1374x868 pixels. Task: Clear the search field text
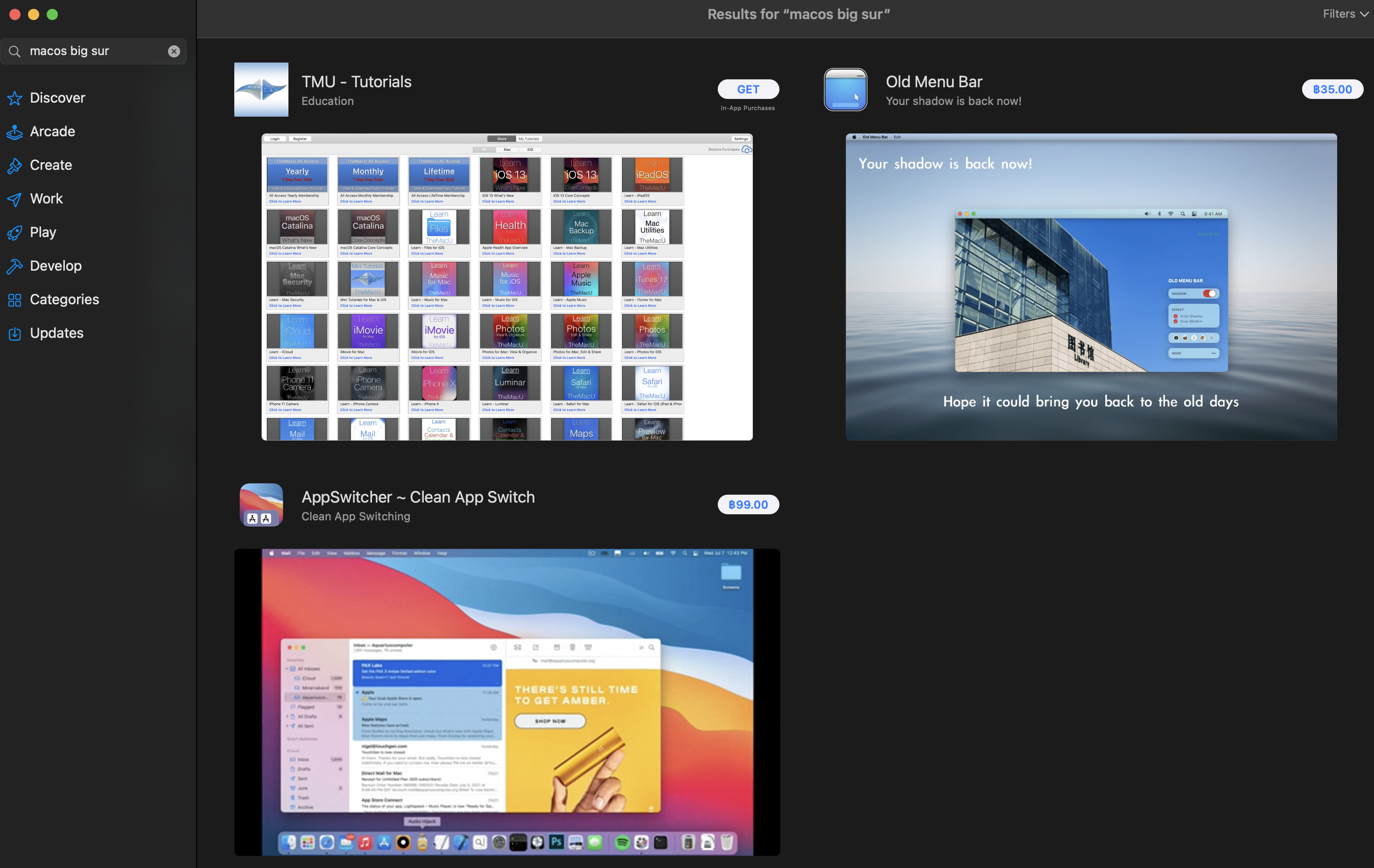point(174,51)
